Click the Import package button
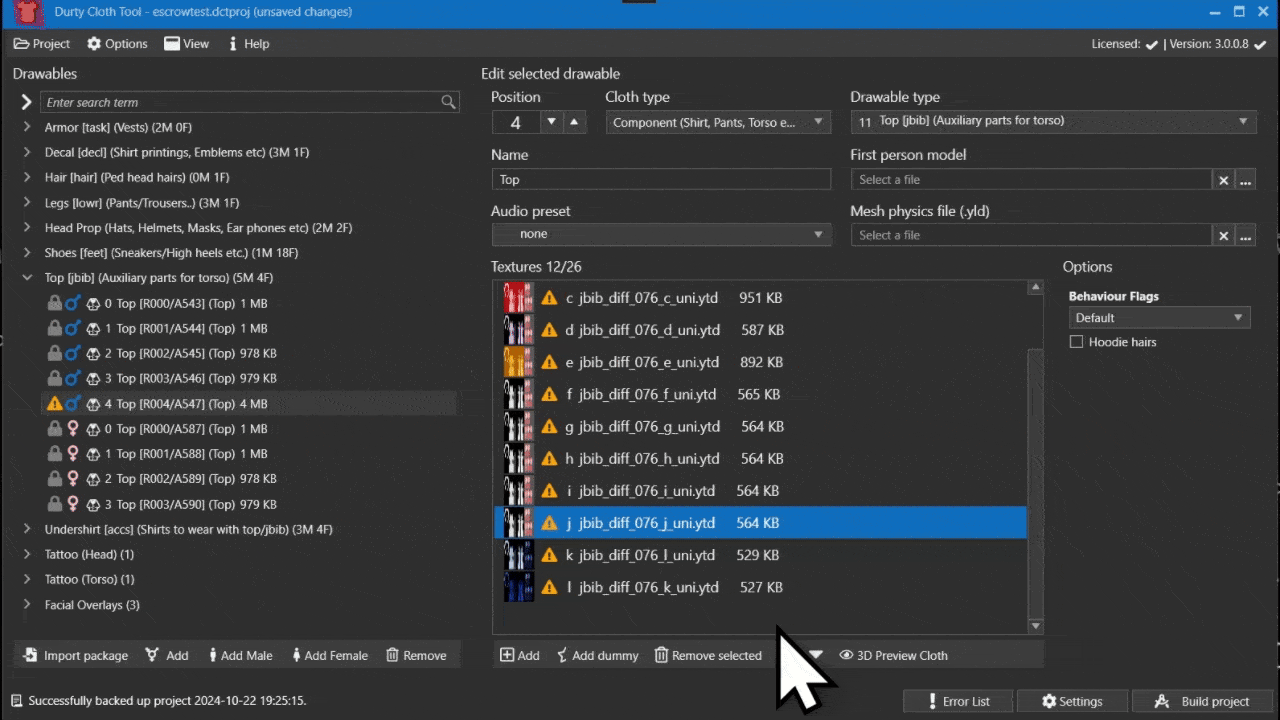The width and height of the screenshot is (1280, 720). pos(76,655)
